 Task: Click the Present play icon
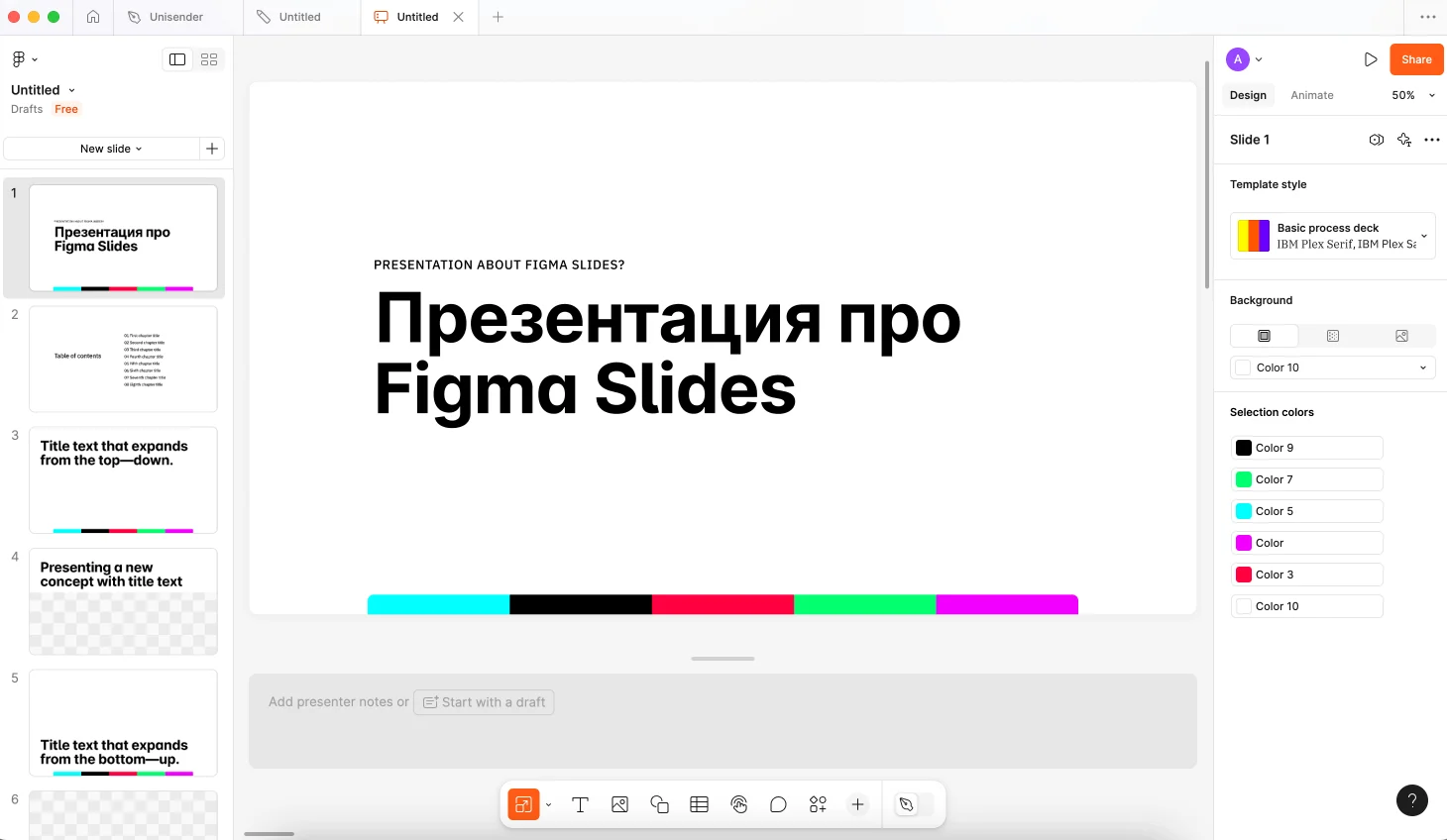1370,59
